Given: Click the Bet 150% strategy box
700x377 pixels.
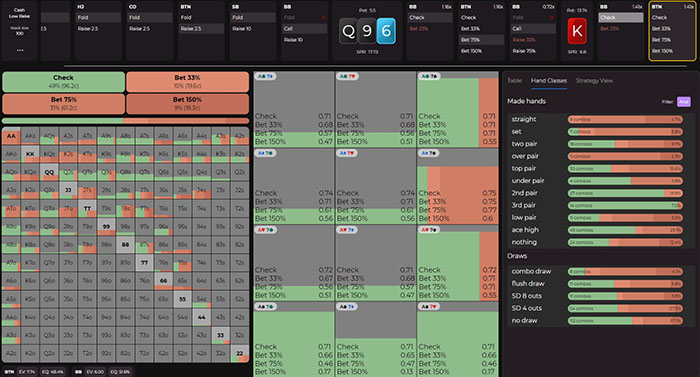Looking at the screenshot, I should click(x=188, y=103).
